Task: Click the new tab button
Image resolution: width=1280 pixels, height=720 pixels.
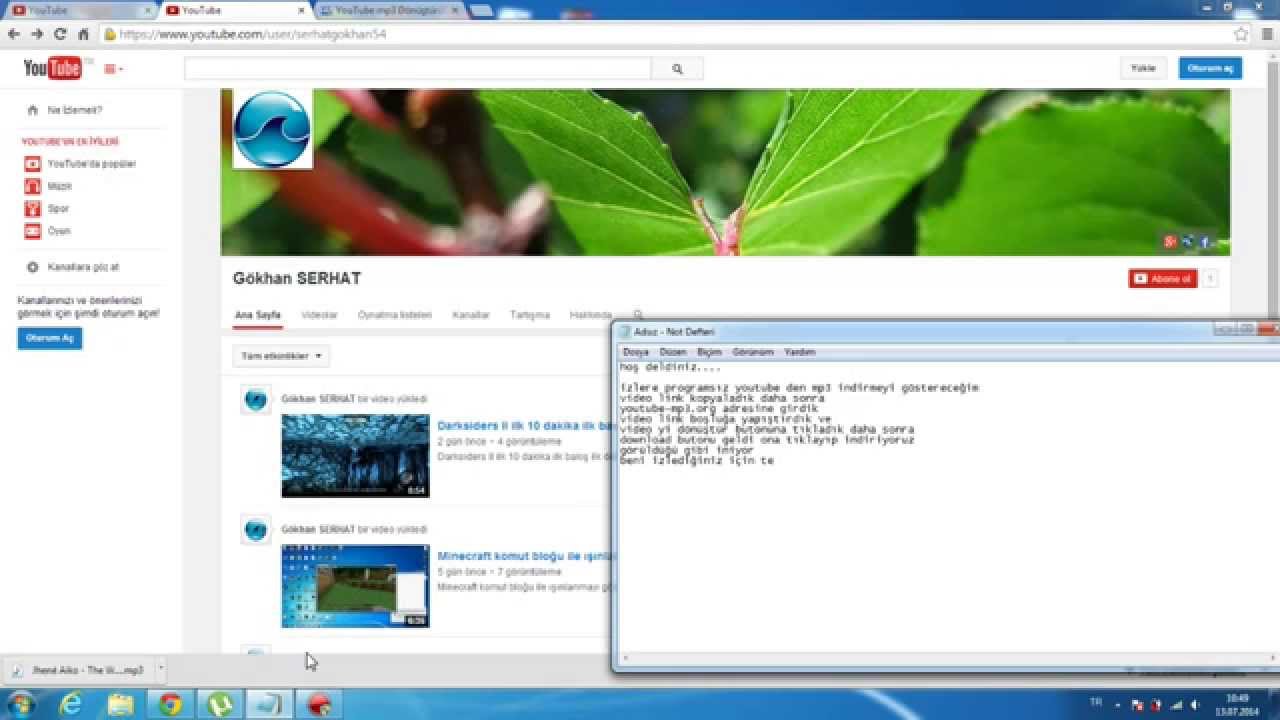Action: point(482,11)
